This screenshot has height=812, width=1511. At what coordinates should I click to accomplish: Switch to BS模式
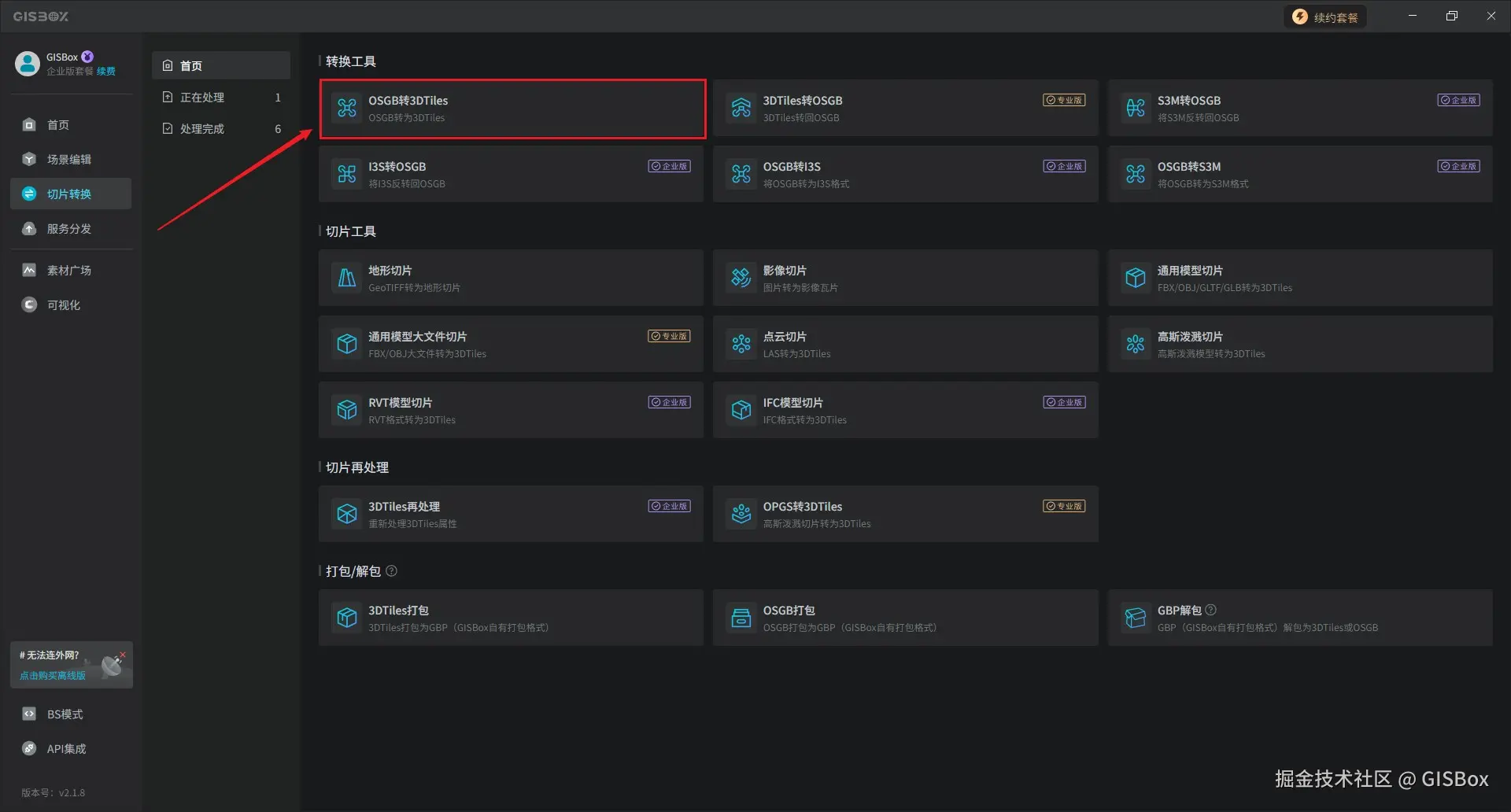(x=71, y=714)
